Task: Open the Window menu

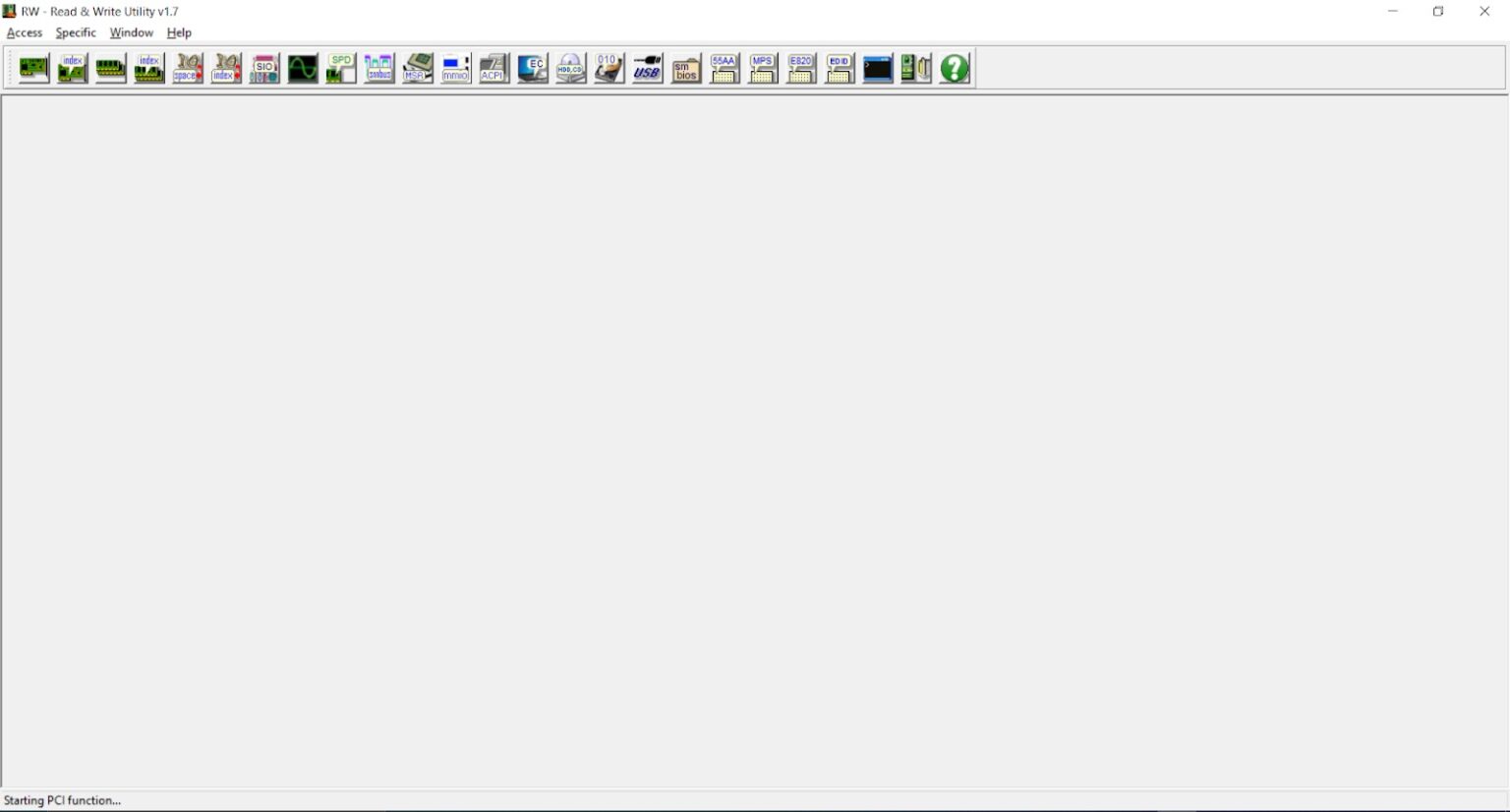Action: point(131,32)
